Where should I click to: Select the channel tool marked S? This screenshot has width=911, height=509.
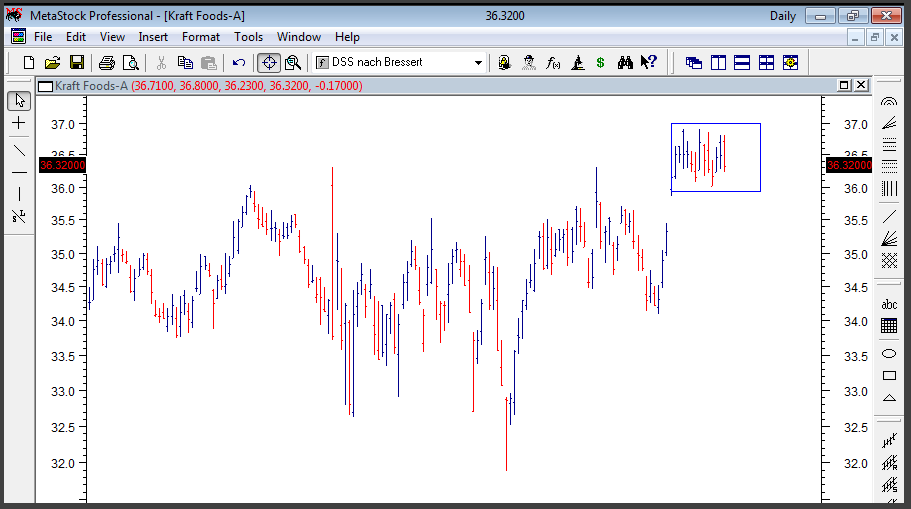click(889, 485)
